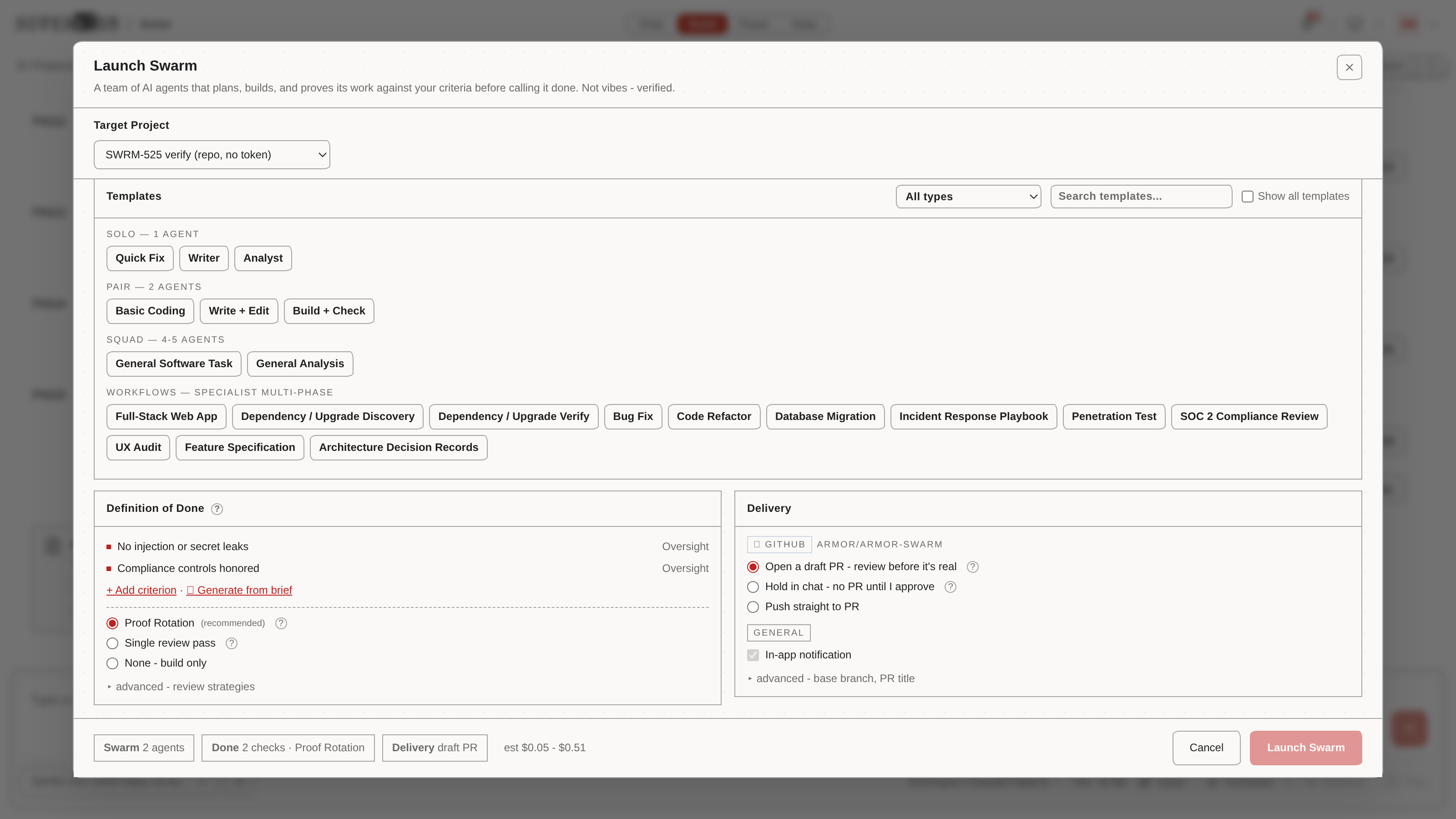Close the Launch Swarm dialog
The width and height of the screenshot is (1456, 819).
point(1349,67)
